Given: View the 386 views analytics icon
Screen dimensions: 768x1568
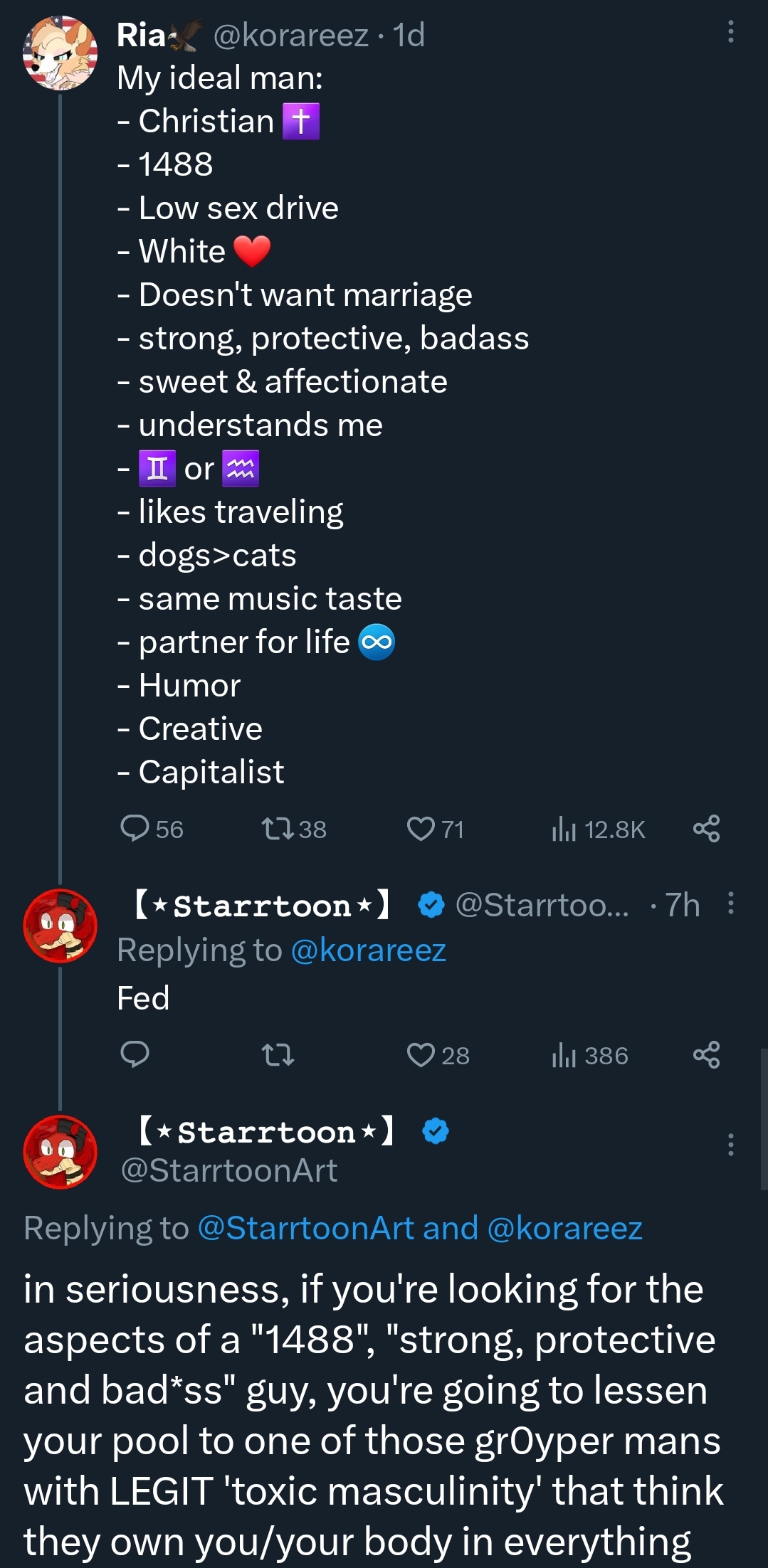Looking at the screenshot, I should point(563,1054).
